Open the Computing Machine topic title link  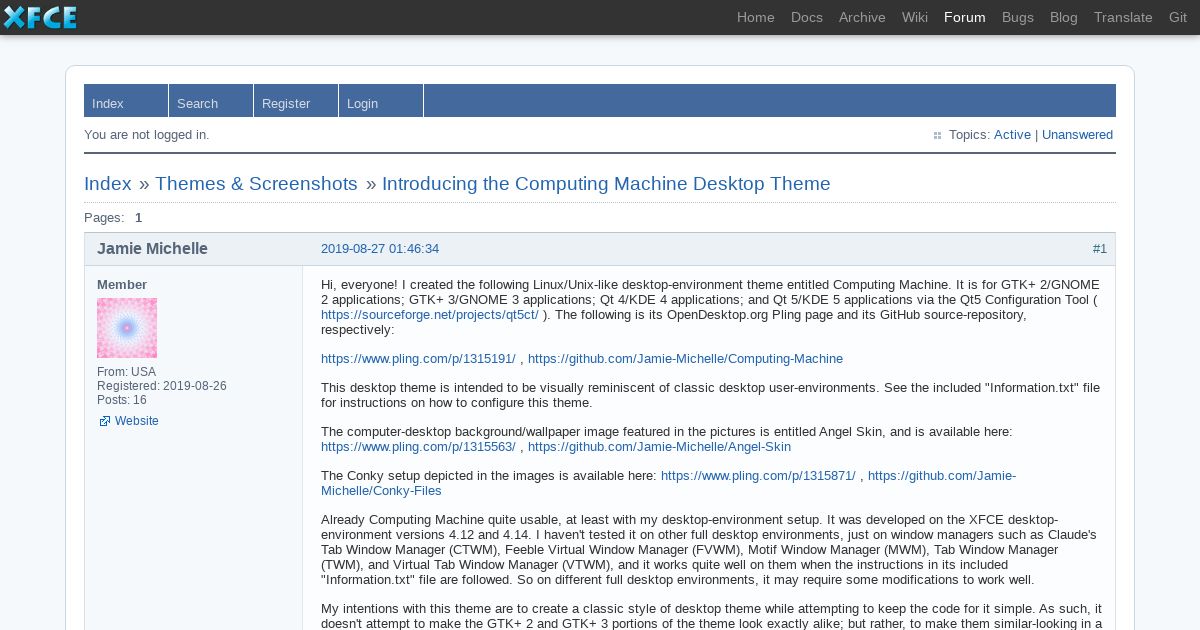(606, 184)
